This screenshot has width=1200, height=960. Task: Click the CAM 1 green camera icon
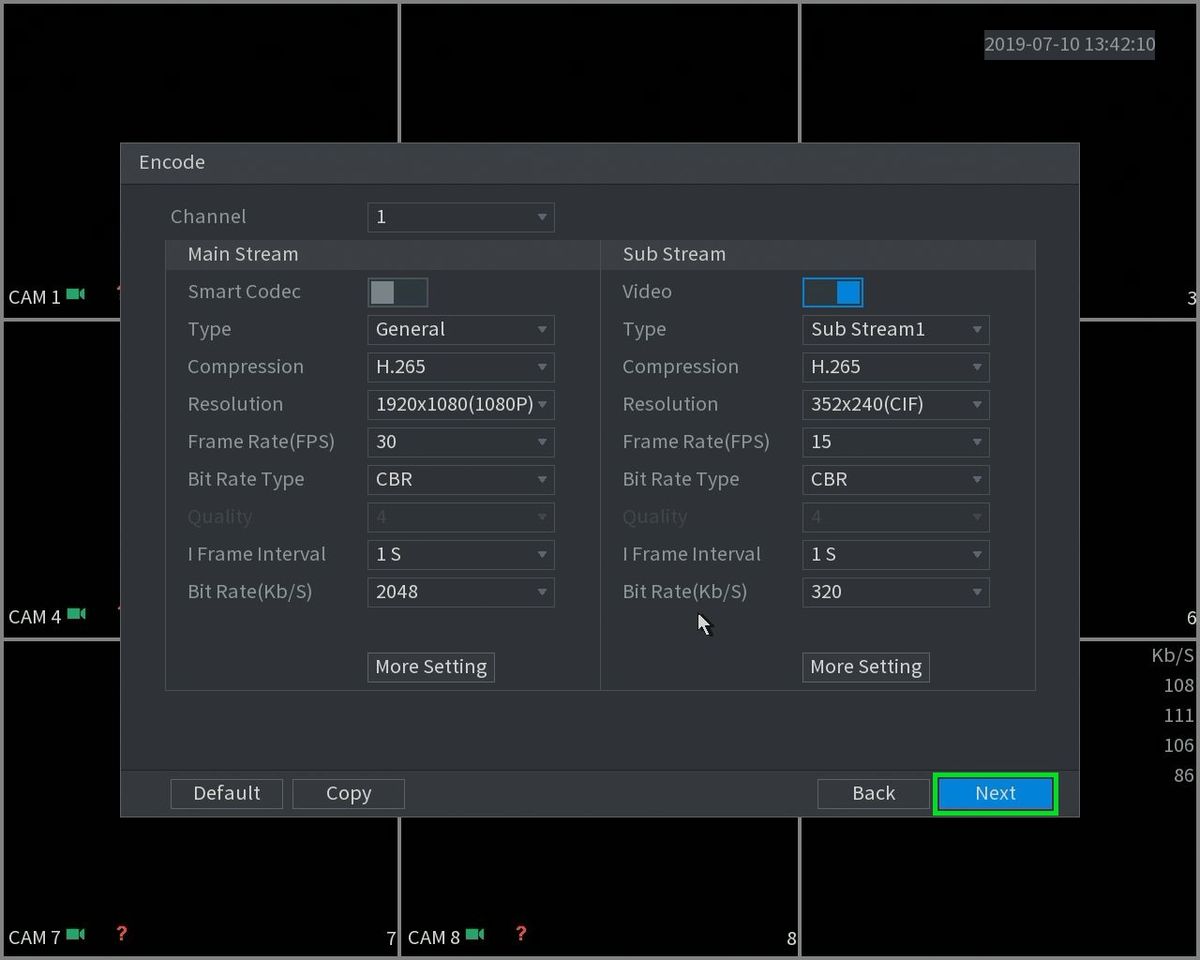coord(76,295)
